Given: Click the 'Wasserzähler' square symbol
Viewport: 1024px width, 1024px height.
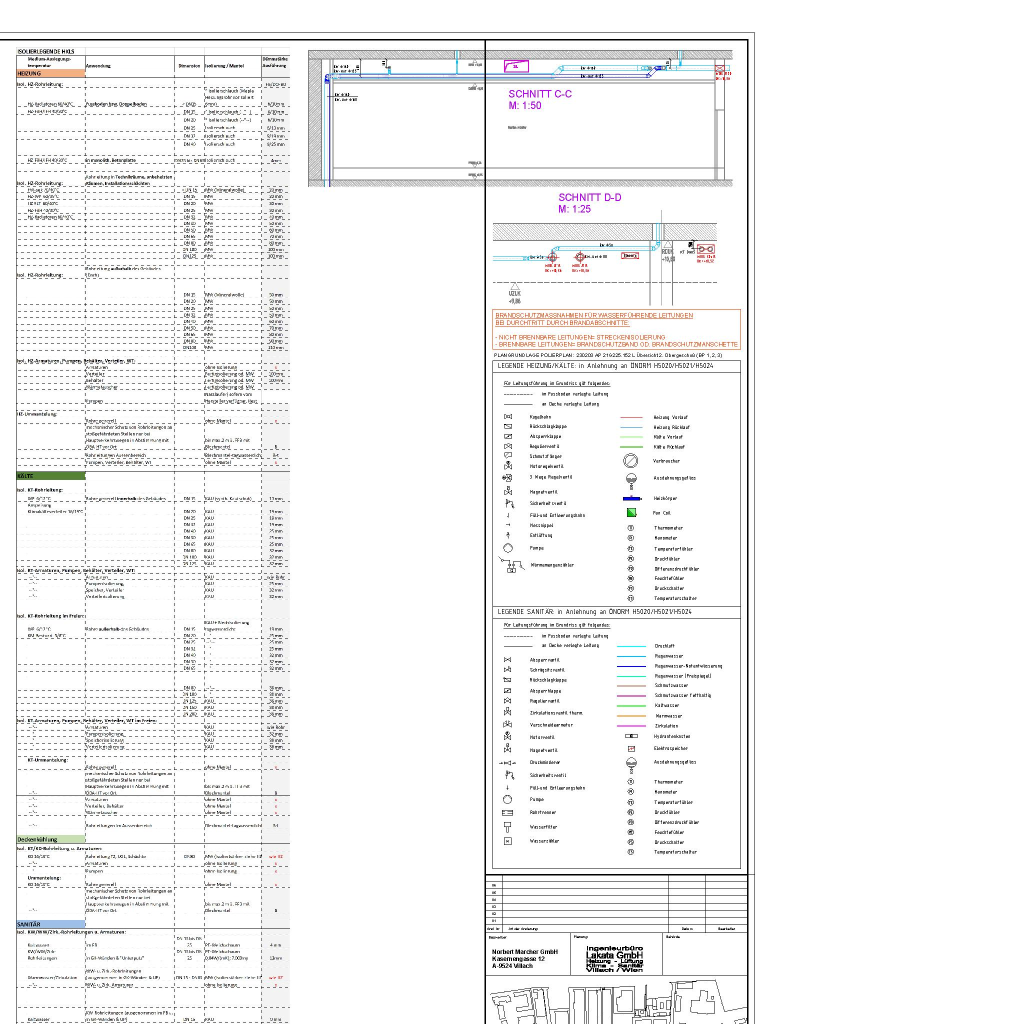Looking at the screenshot, I should pyautogui.click(x=507, y=841).
